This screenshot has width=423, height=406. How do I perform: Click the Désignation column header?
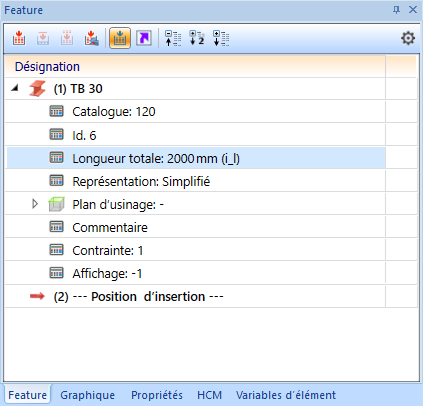click(x=195, y=67)
